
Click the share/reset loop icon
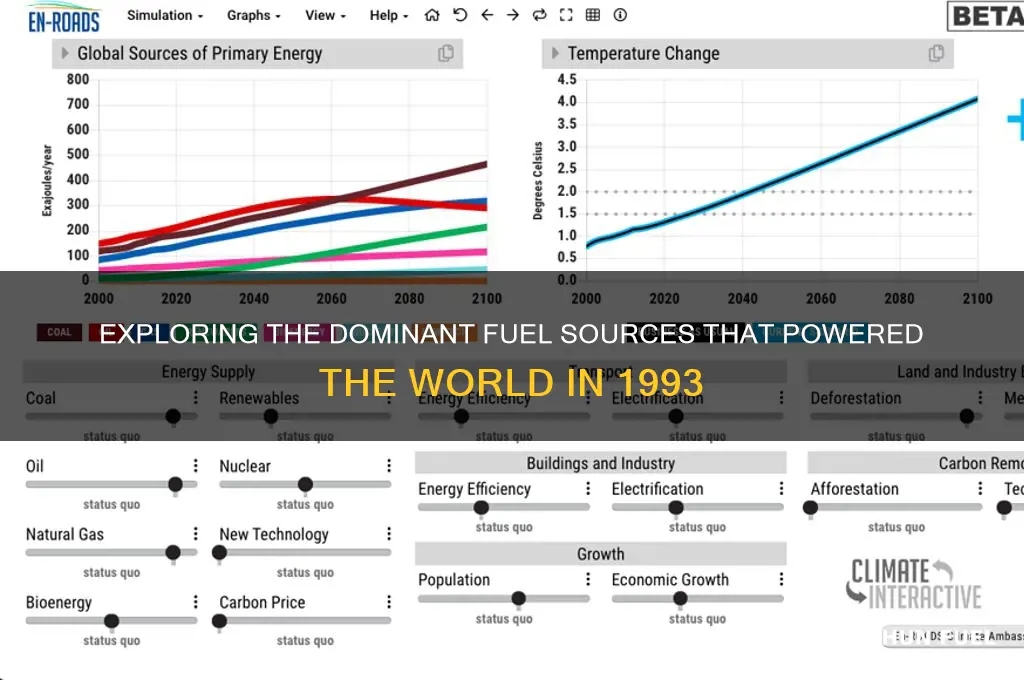point(539,15)
